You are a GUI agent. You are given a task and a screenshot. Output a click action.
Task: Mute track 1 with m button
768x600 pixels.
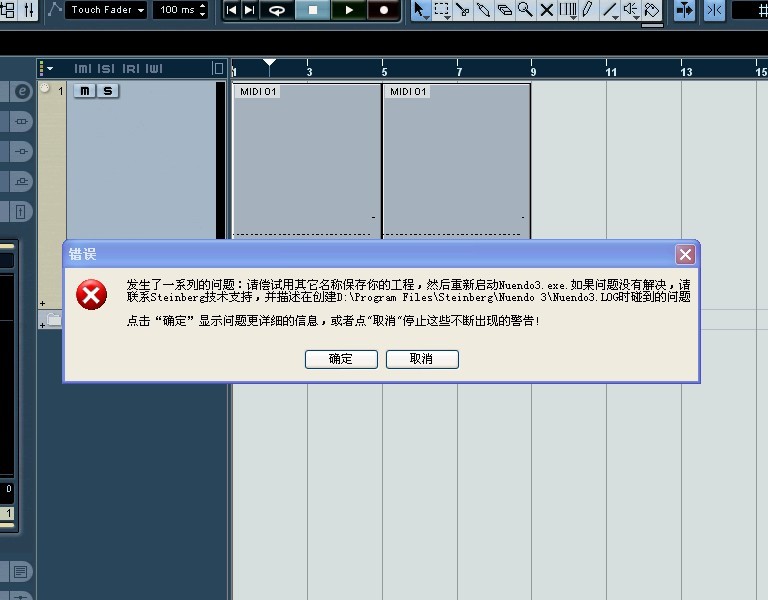click(85, 91)
